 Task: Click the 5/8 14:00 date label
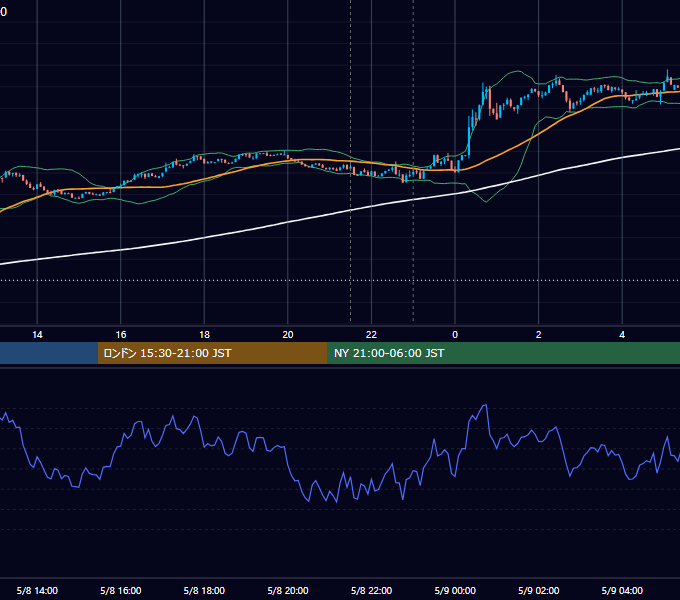click(x=37, y=590)
